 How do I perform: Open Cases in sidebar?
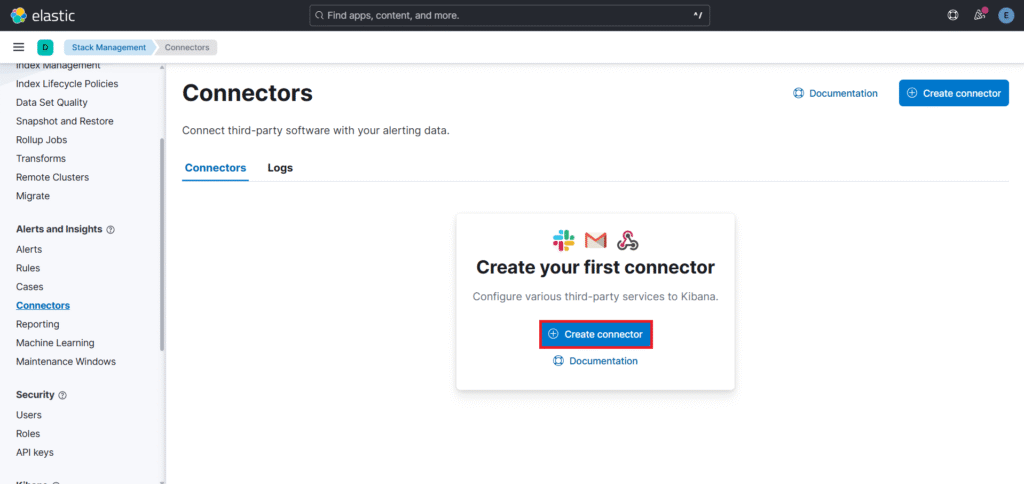(29, 287)
